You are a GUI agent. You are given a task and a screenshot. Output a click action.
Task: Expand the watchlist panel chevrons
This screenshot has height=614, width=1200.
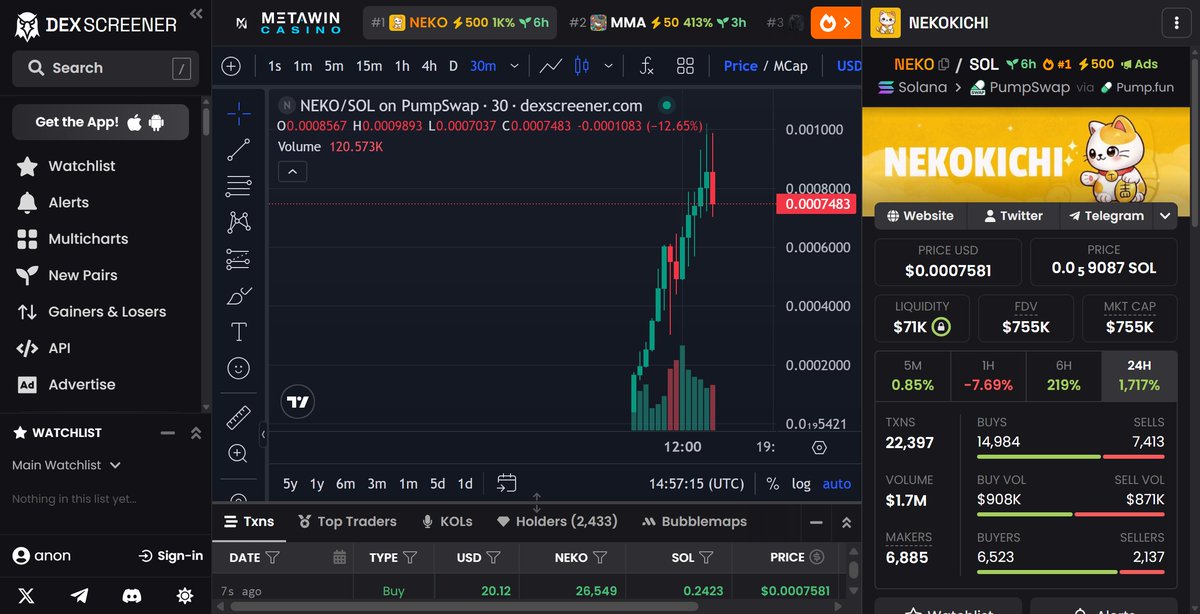click(x=196, y=433)
